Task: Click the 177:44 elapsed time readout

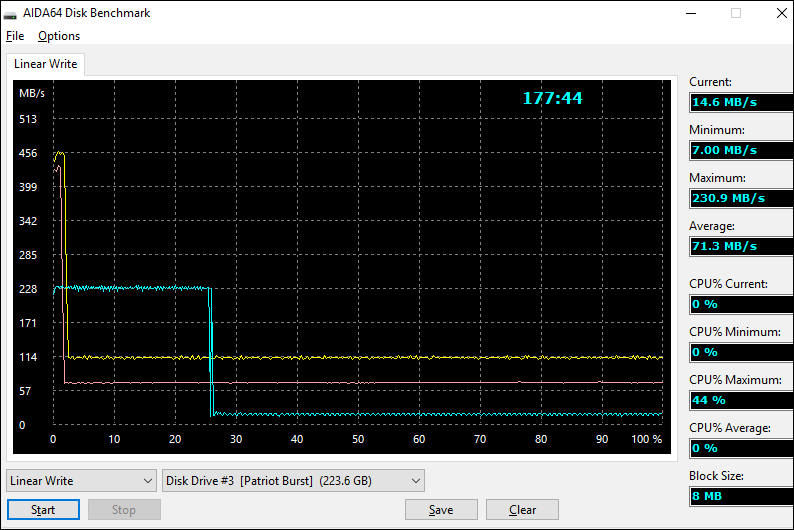Action: pos(552,98)
